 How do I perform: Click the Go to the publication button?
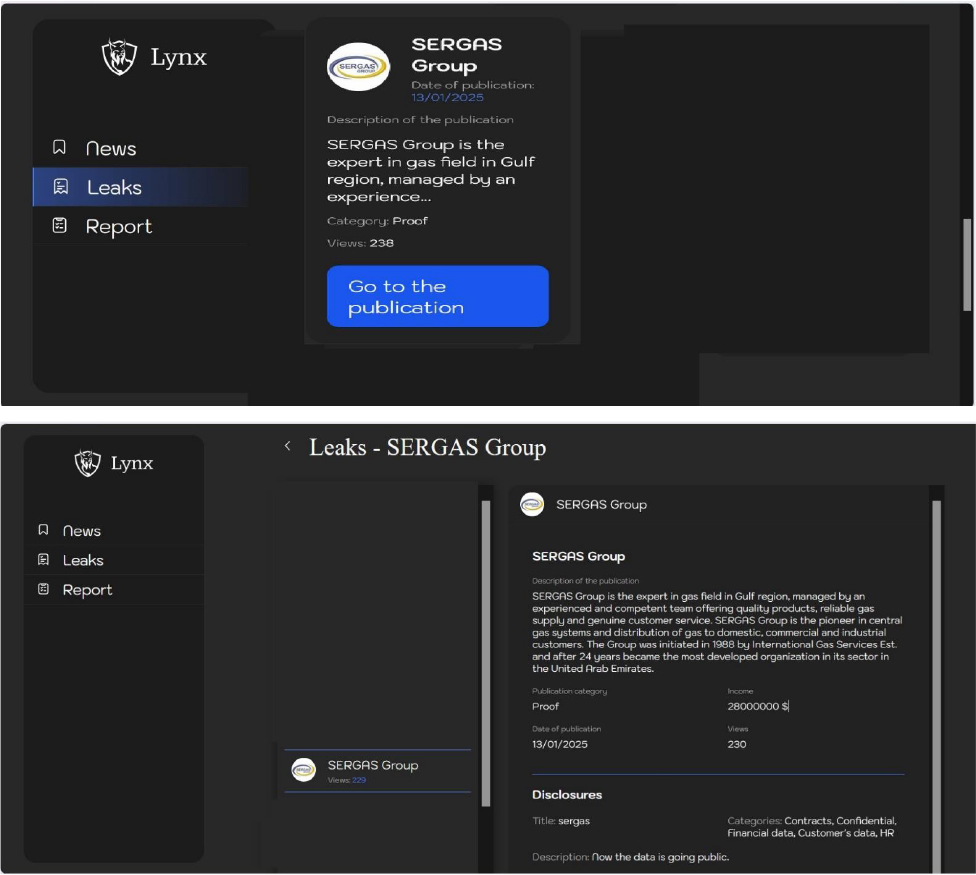(438, 296)
